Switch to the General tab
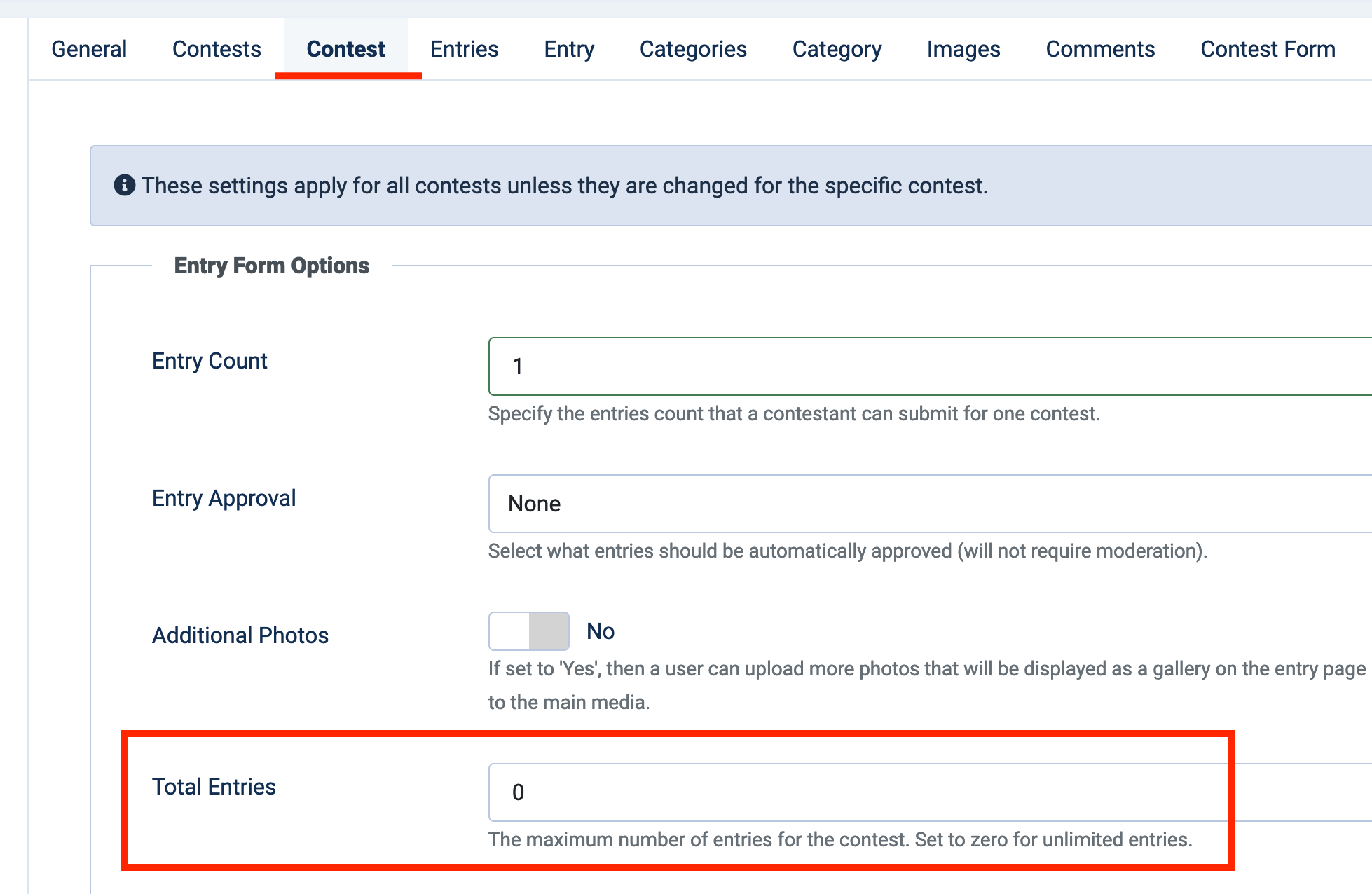The height and width of the screenshot is (894, 1372). (89, 49)
